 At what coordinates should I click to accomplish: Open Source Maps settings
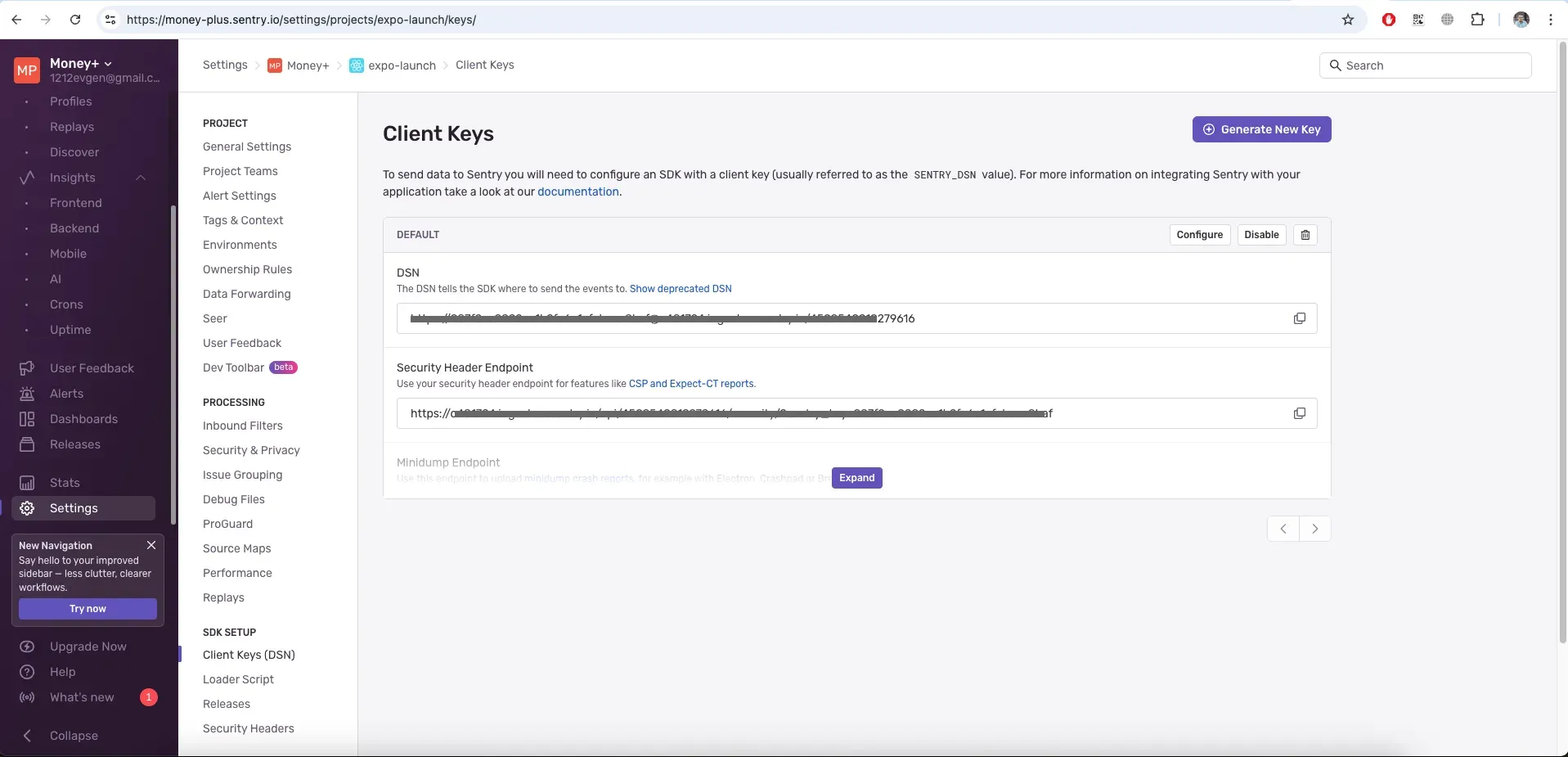coord(237,548)
